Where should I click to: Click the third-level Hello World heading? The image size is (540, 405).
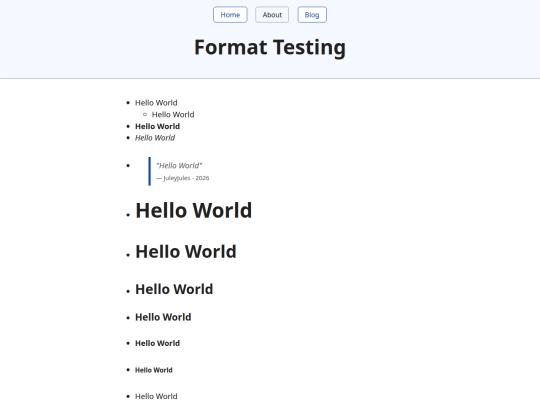[x=174, y=289]
